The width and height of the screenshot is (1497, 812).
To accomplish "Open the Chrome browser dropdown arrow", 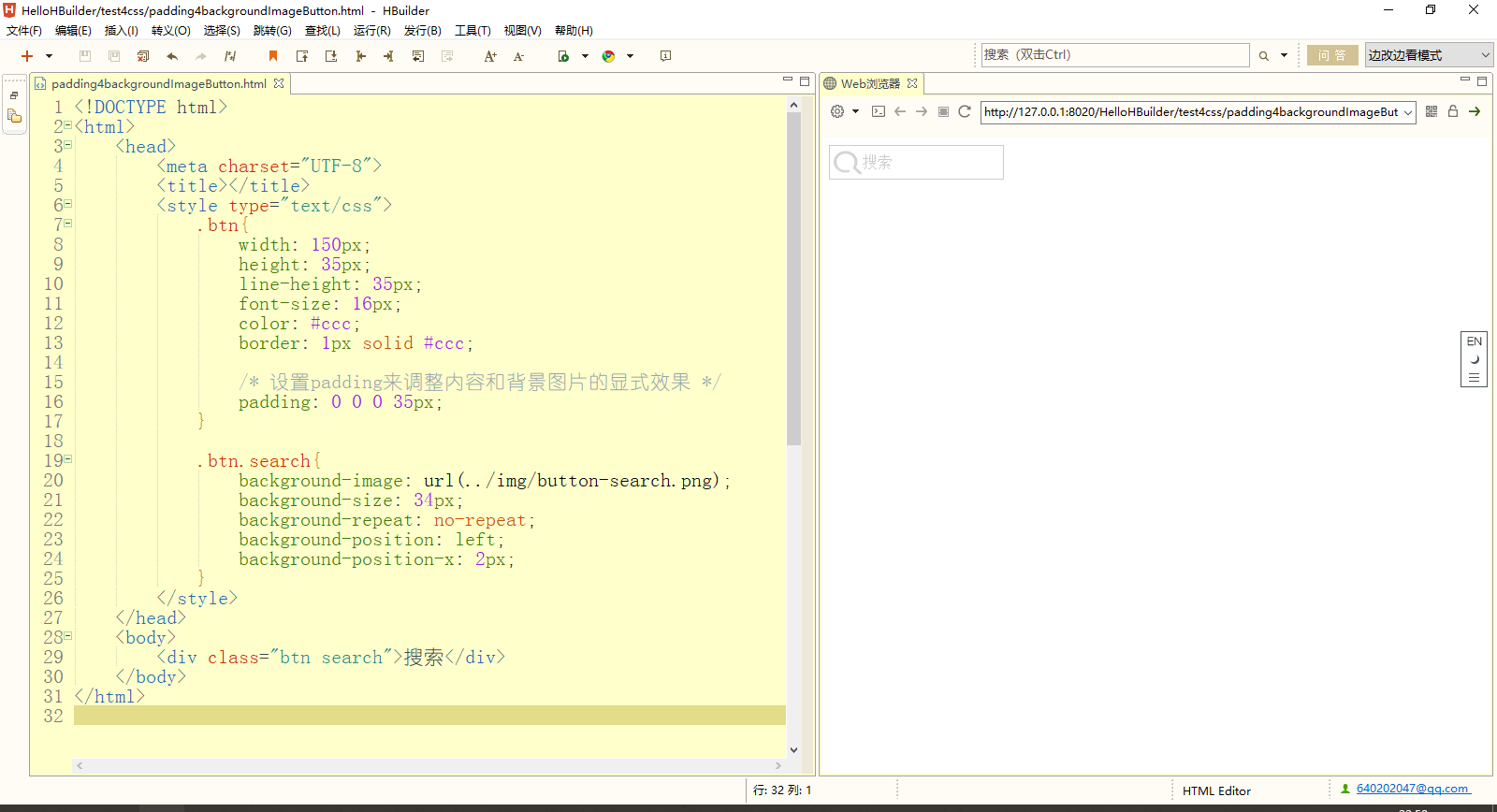I will click(630, 56).
